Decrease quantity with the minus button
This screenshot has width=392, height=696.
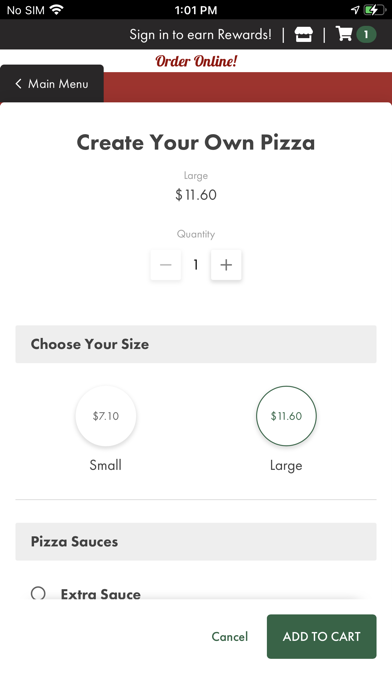[166, 265]
